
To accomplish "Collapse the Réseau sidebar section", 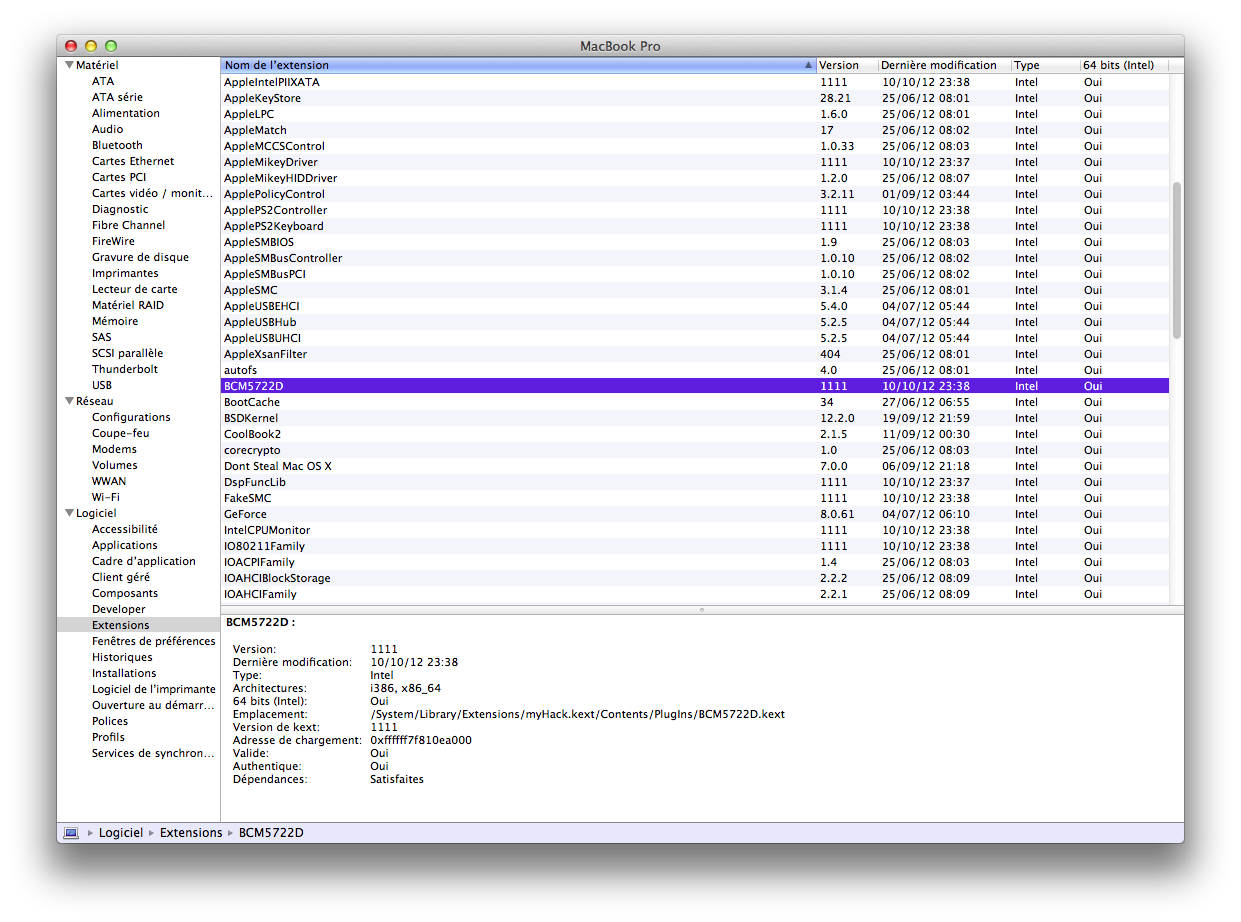I will click(69, 401).
